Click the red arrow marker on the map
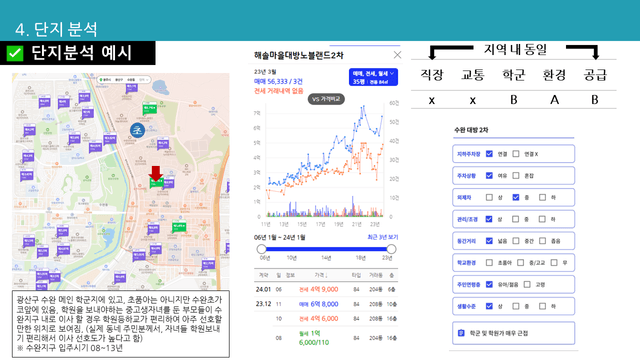 [156, 173]
